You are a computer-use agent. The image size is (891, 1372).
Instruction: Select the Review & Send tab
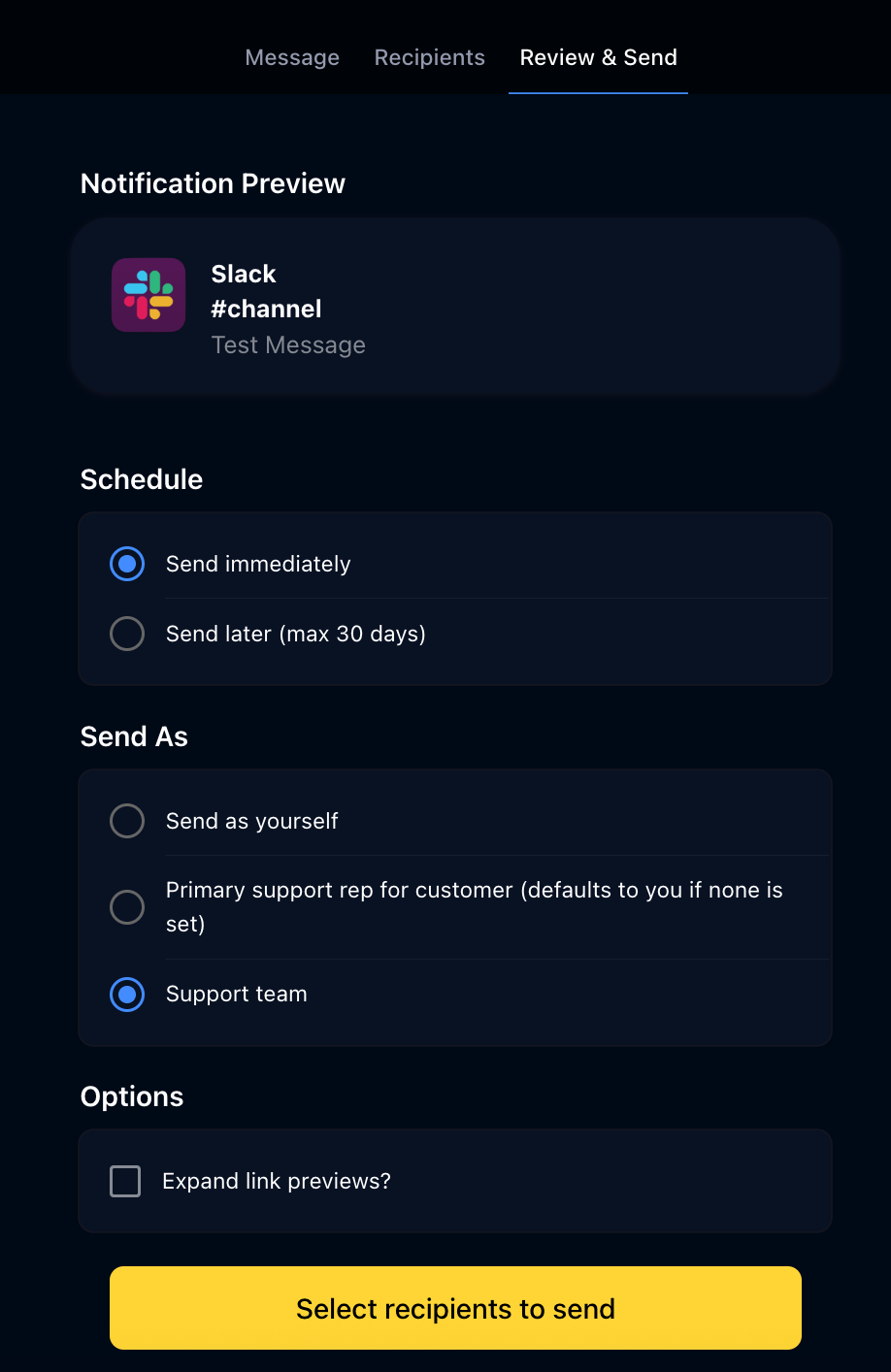tap(598, 58)
